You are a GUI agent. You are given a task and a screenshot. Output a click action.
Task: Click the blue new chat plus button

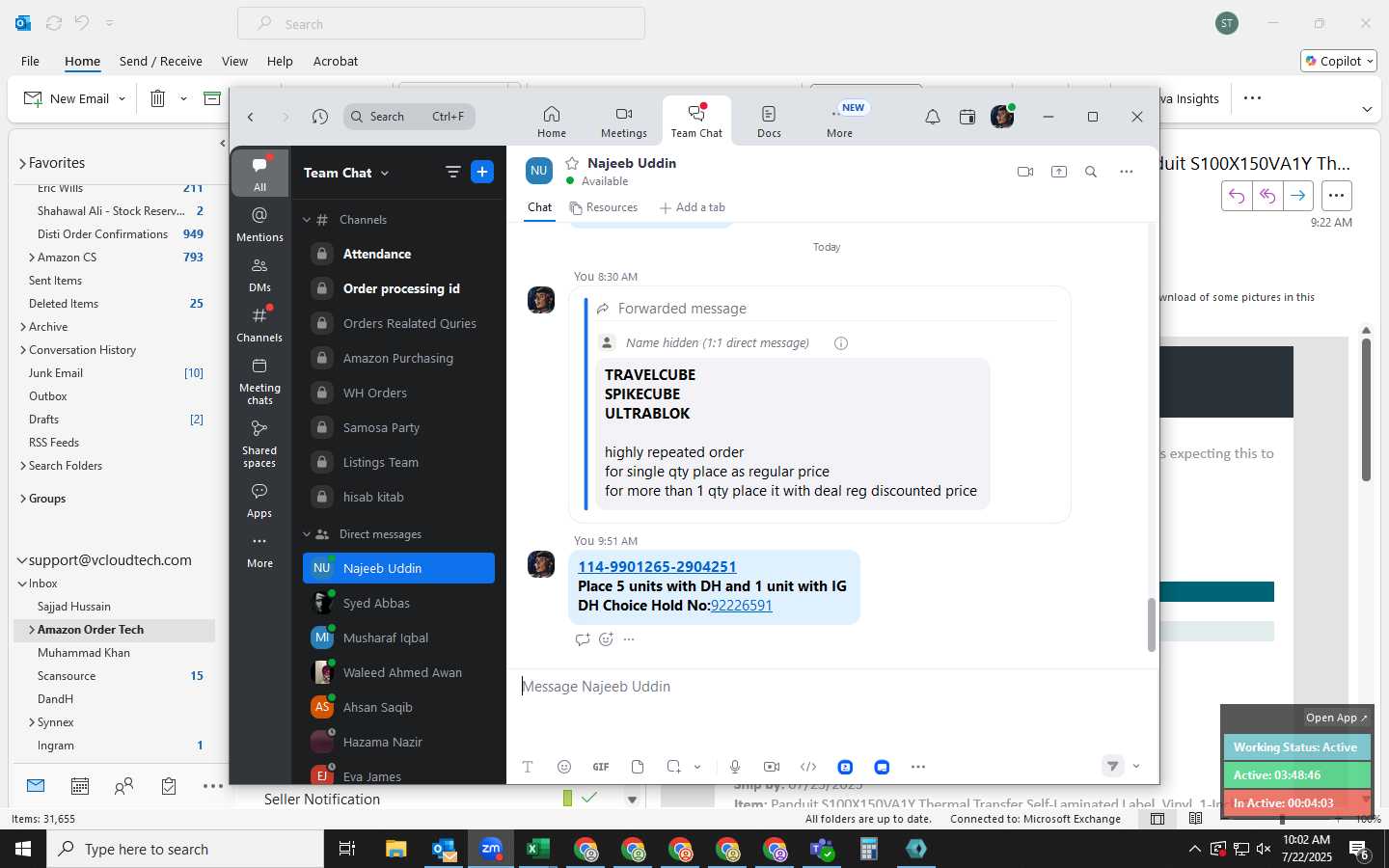482,172
